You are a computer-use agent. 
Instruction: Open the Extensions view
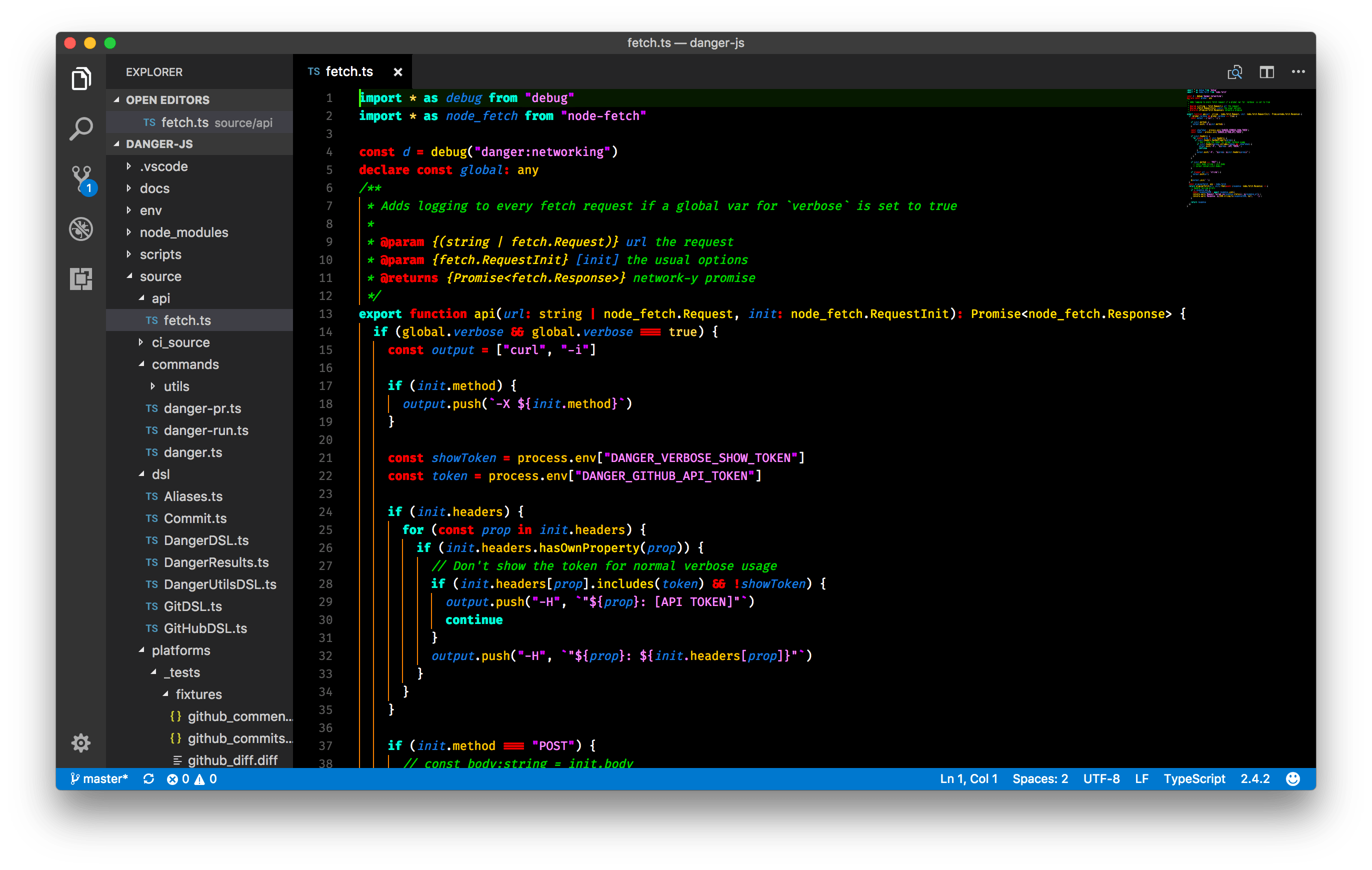click(81, 278)
